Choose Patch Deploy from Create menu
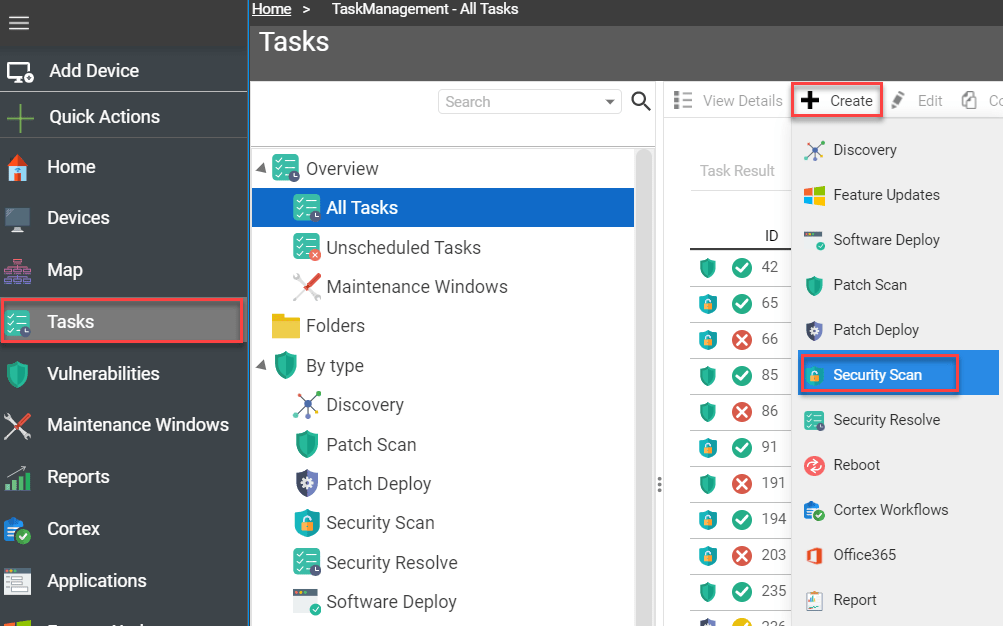 pos(896,330)
